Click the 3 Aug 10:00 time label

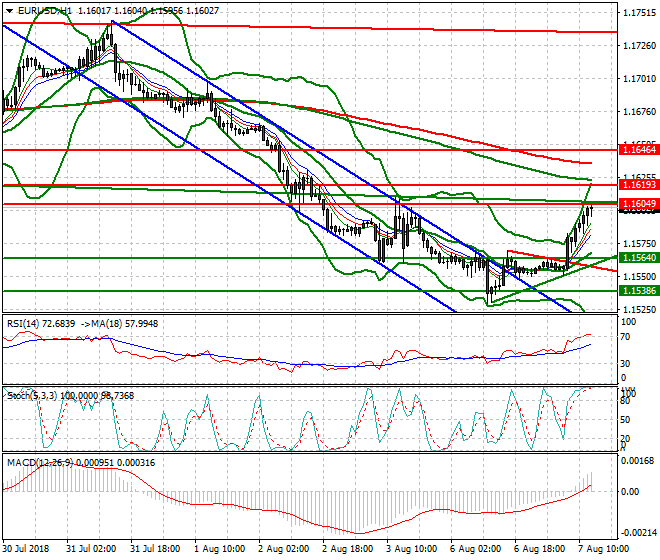(x=411, y=549)
